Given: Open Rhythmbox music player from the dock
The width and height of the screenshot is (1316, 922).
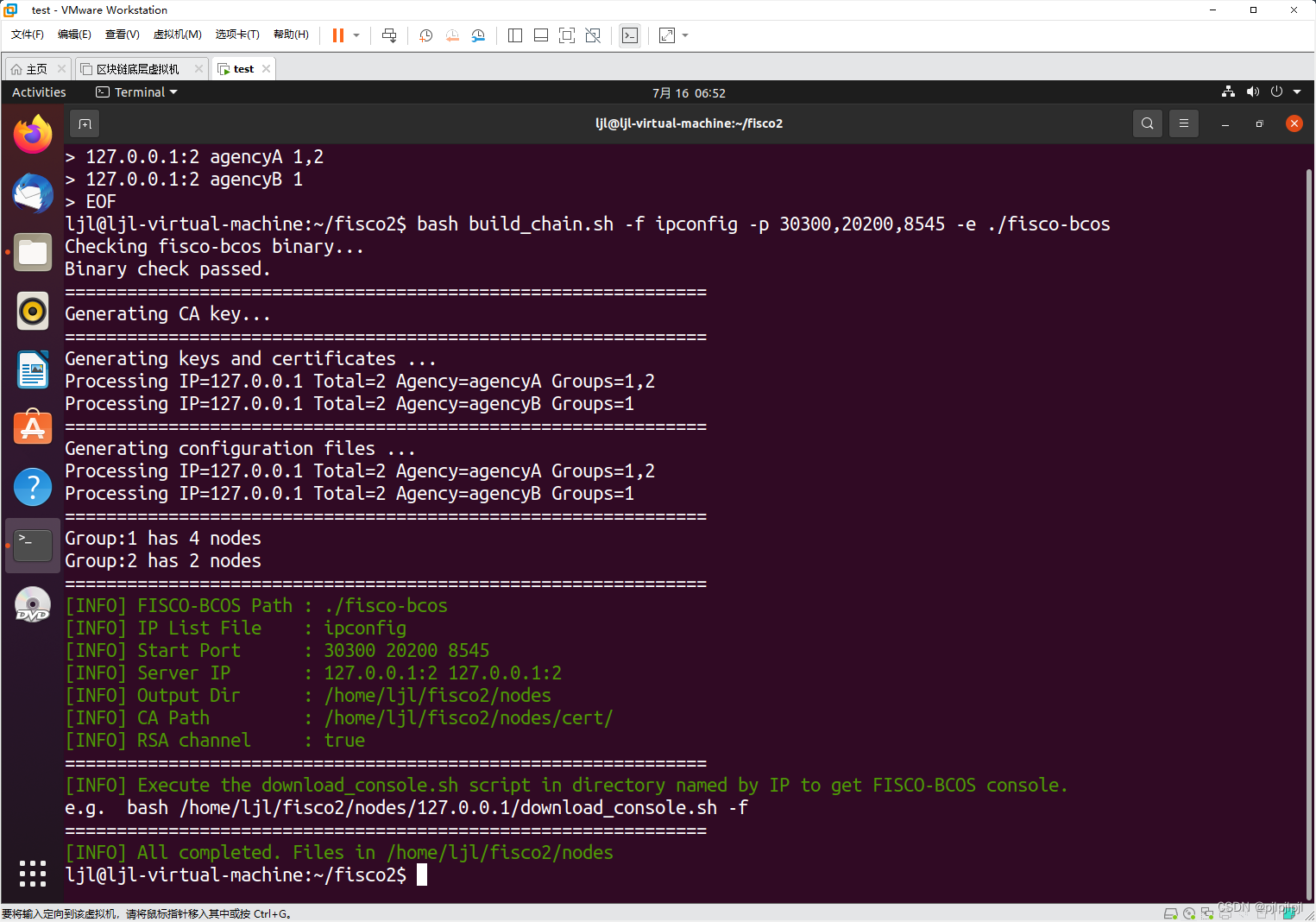Looking at the screenshot, I should point(33,311).
